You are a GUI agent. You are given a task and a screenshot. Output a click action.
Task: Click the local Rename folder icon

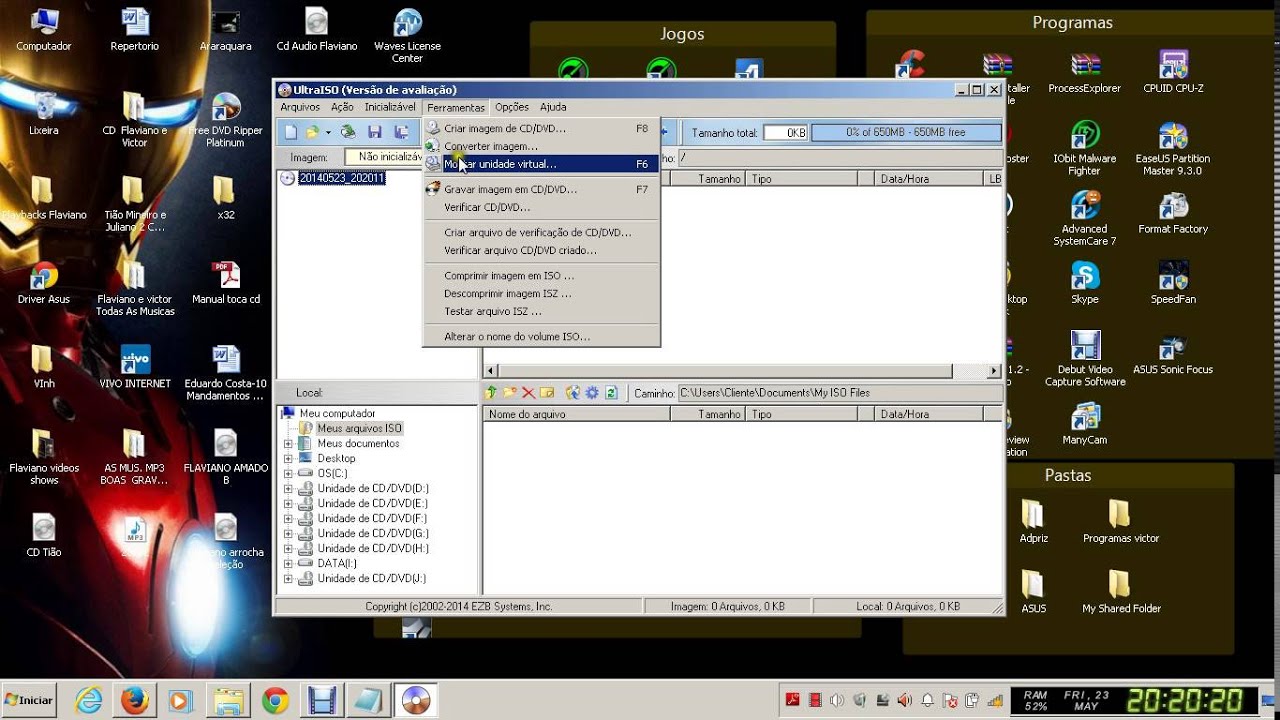(x=546, y=393)
